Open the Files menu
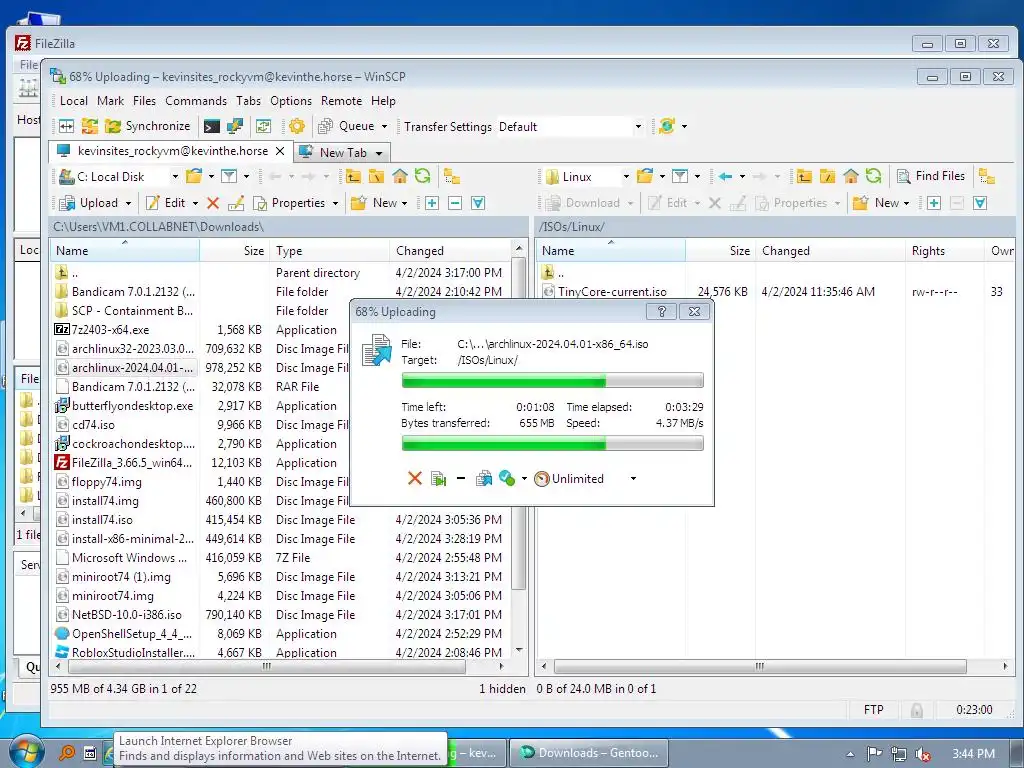The height and width of the screenshot is (768, 1024). click(x=144, y=101)
